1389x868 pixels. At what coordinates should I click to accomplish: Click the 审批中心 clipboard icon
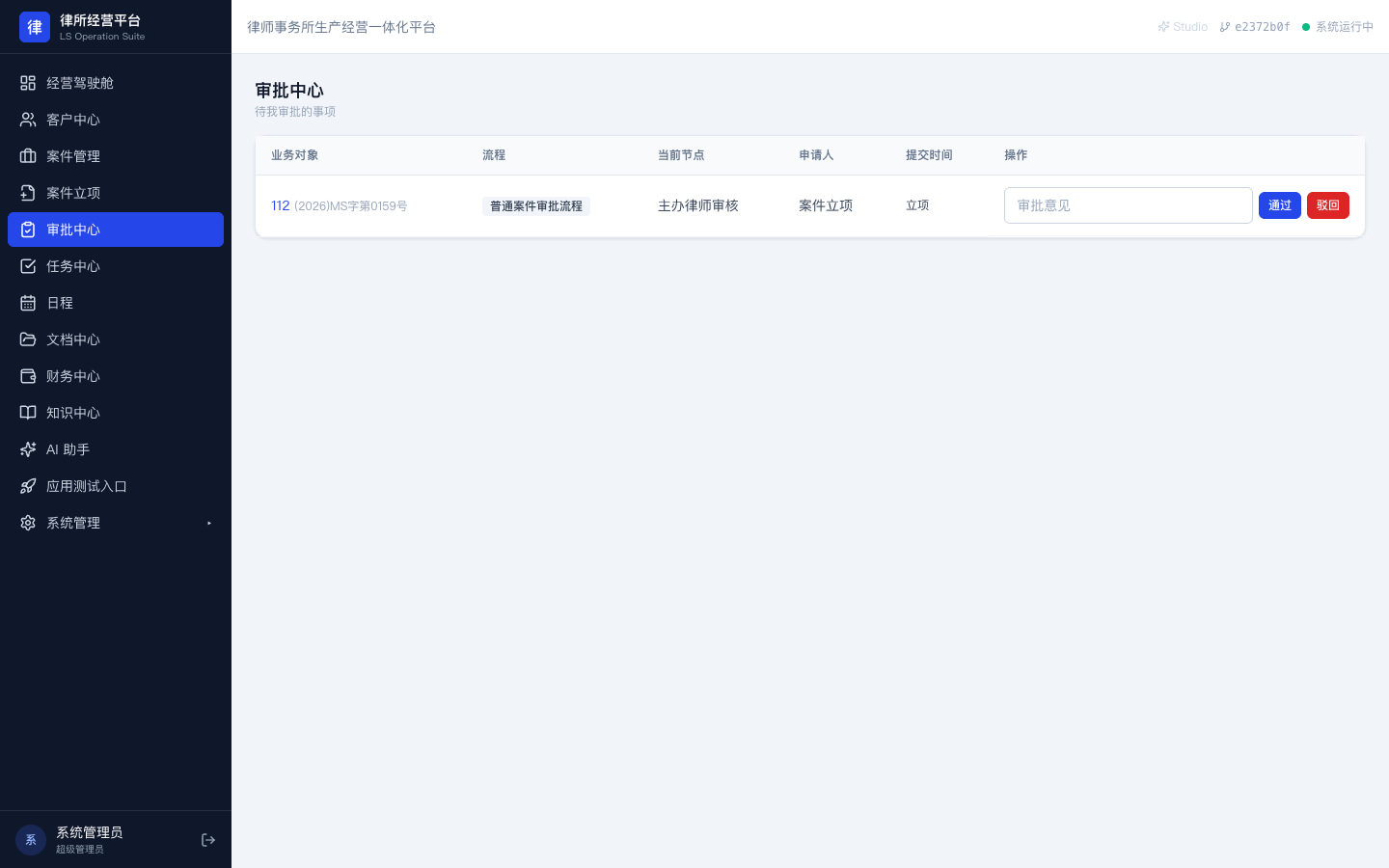(28, 230)
